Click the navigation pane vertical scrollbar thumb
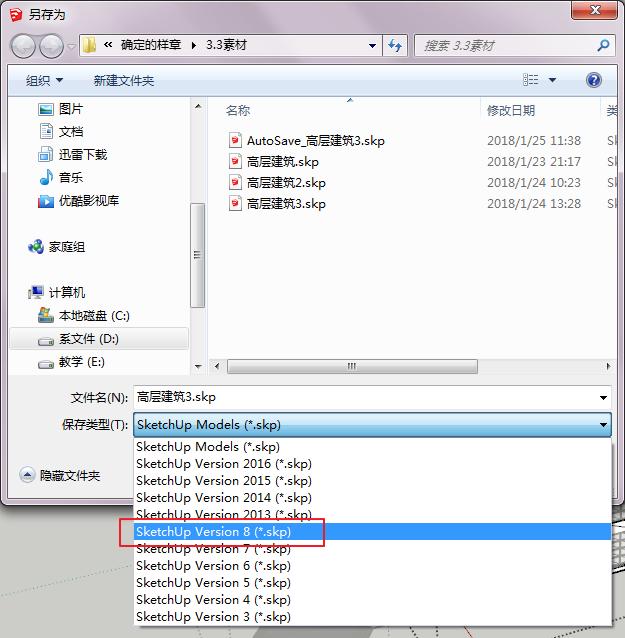This screenshot has height=638, width=625. pyautogui.click(x=198, y=256)
